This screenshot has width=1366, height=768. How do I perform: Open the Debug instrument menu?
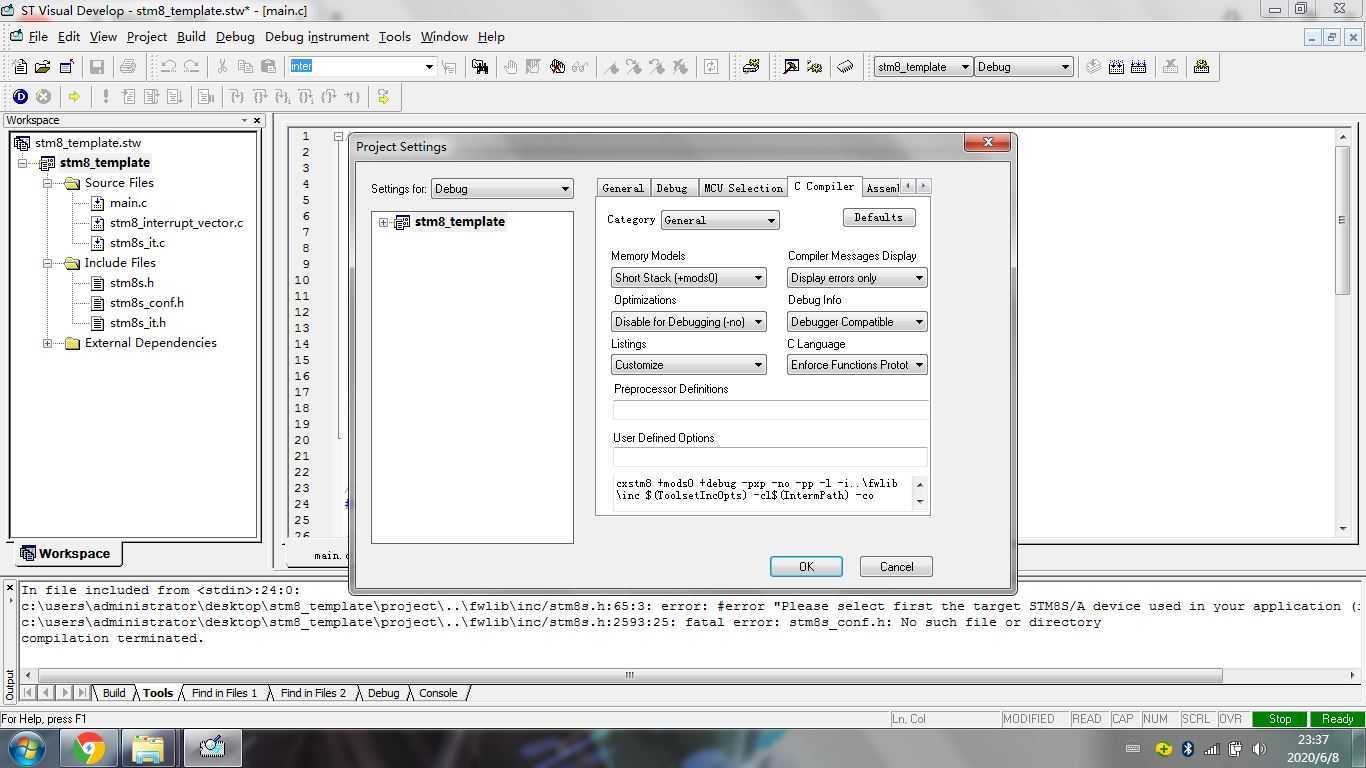click(316, 37)
